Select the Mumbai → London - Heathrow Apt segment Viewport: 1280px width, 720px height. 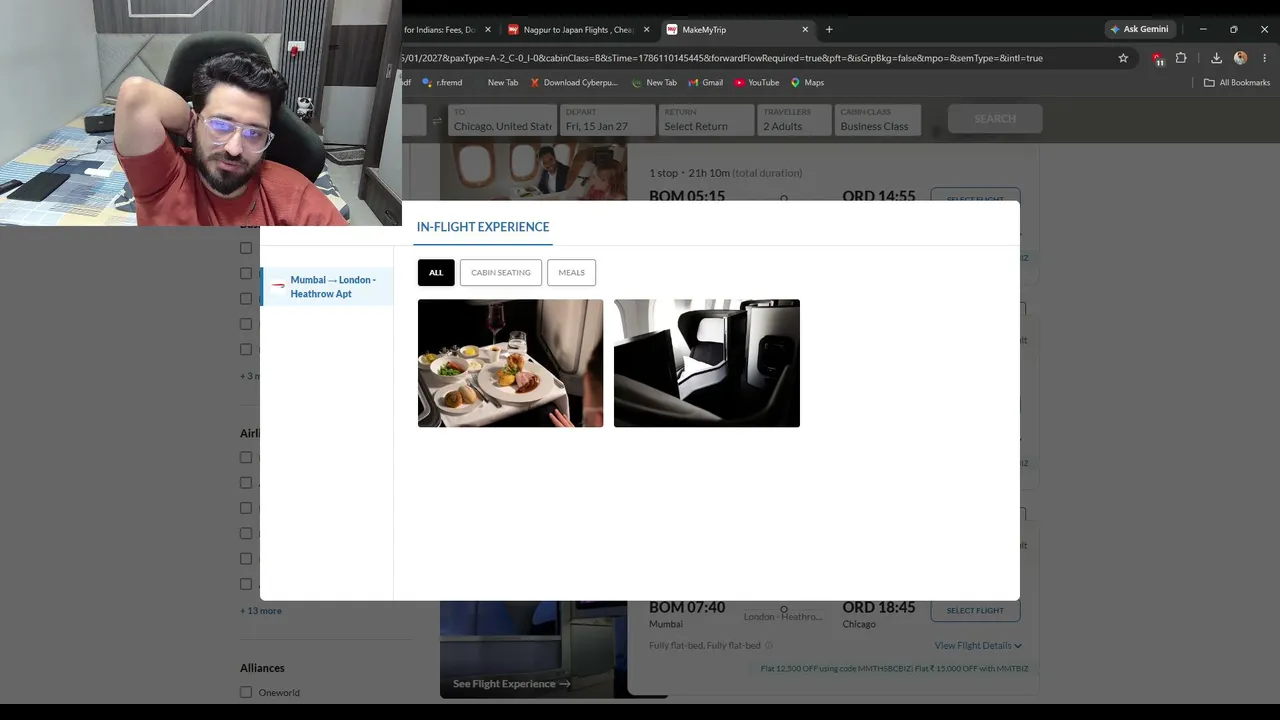pos(327,287)
